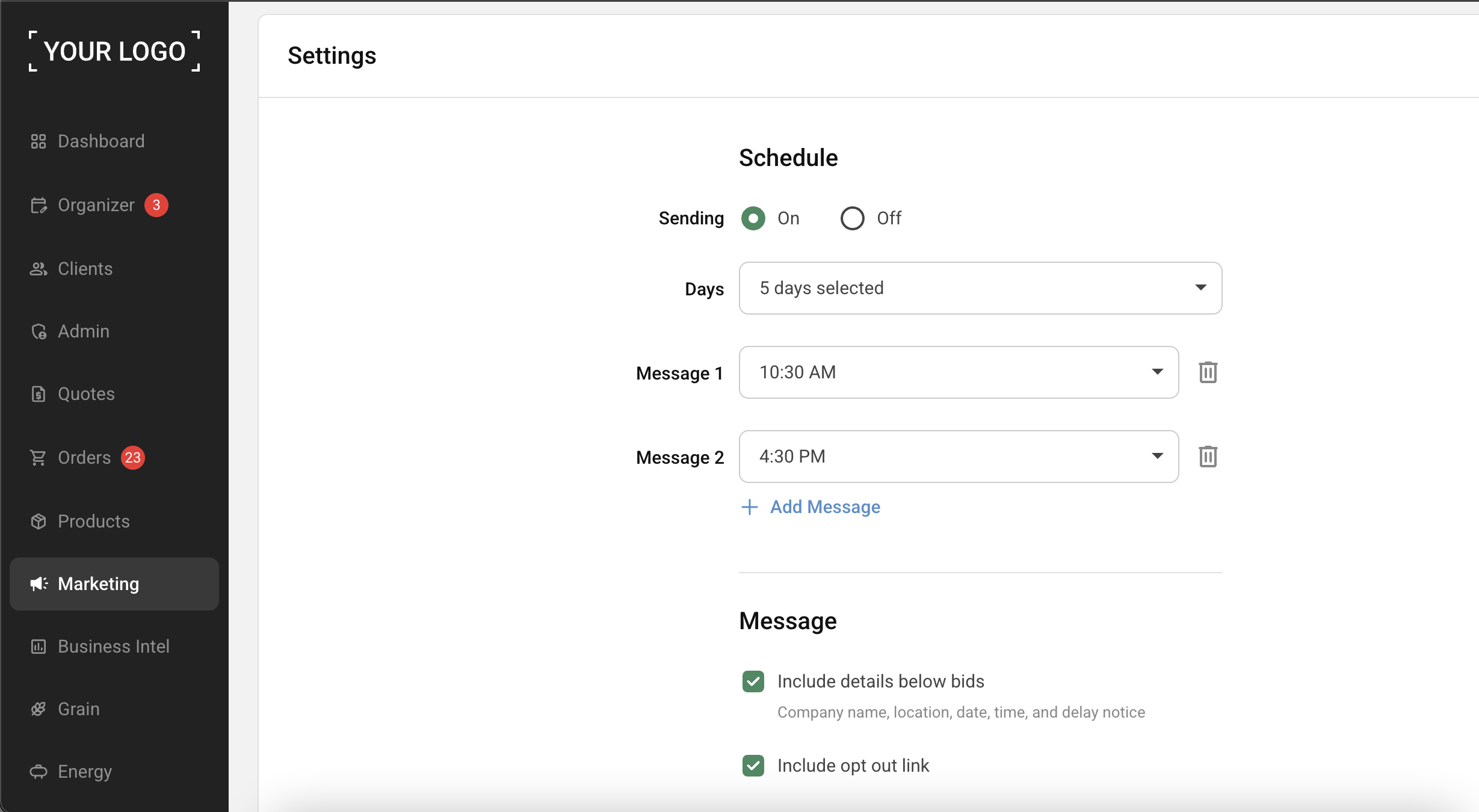The height and width of the screenshot is (812, 1479).
Task: Click the Dashboard grid icon
Action: point(39,141)
